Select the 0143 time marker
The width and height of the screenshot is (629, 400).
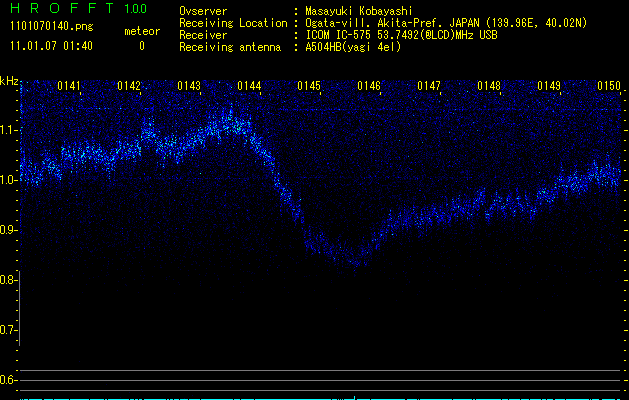[x=189, y=86]
